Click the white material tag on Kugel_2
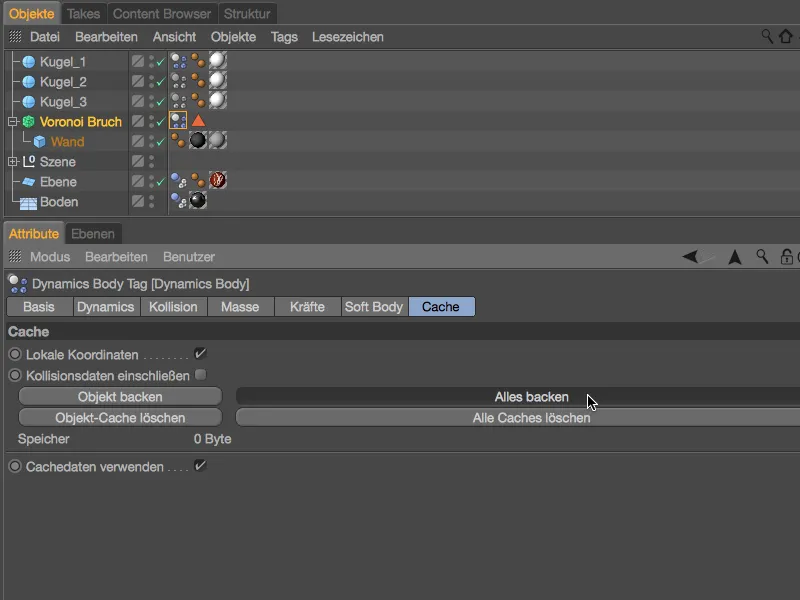This screenshot has width=800, height=600. (217, 81)
